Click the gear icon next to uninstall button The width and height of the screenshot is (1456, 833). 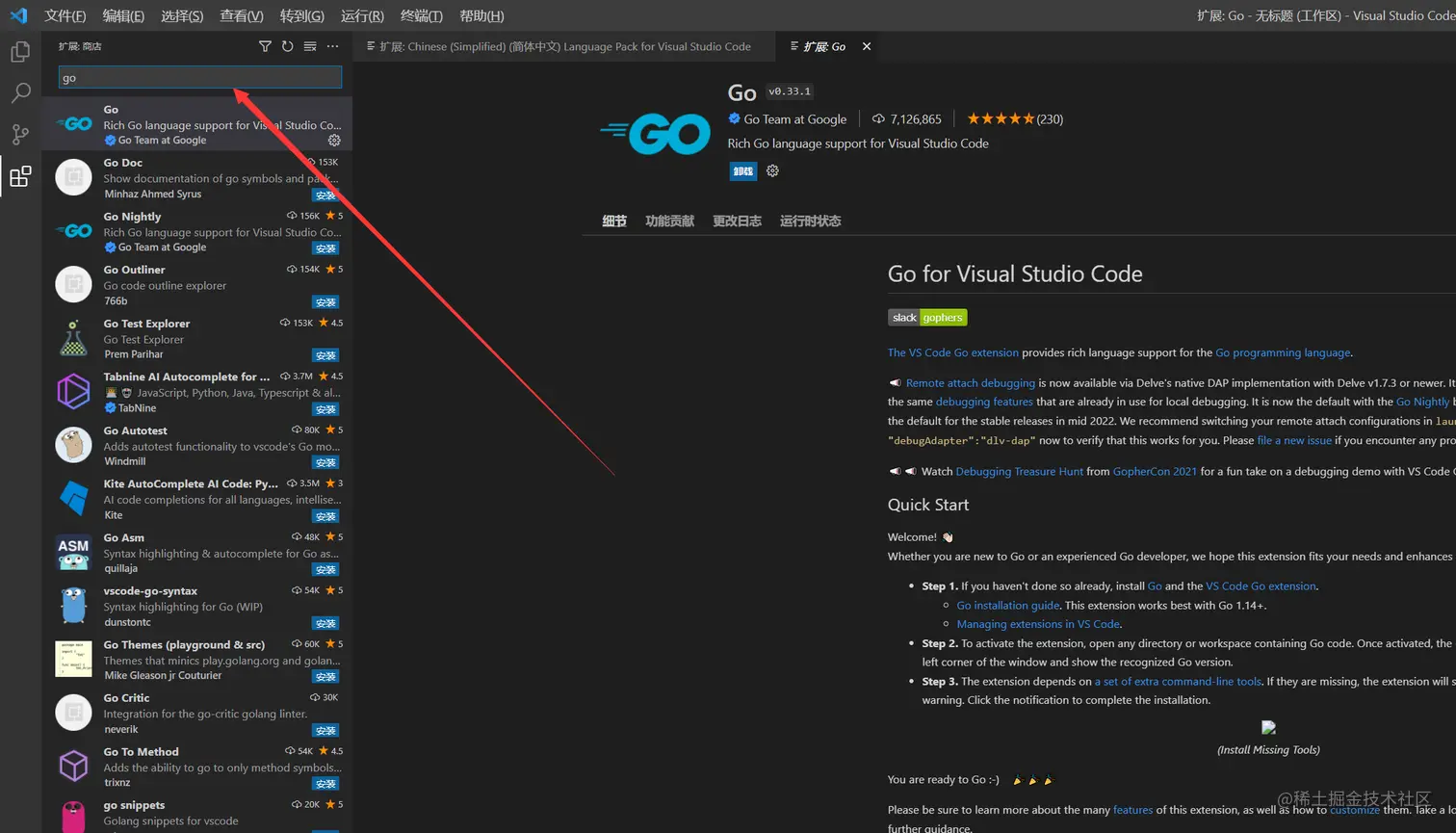coord(772,171)
